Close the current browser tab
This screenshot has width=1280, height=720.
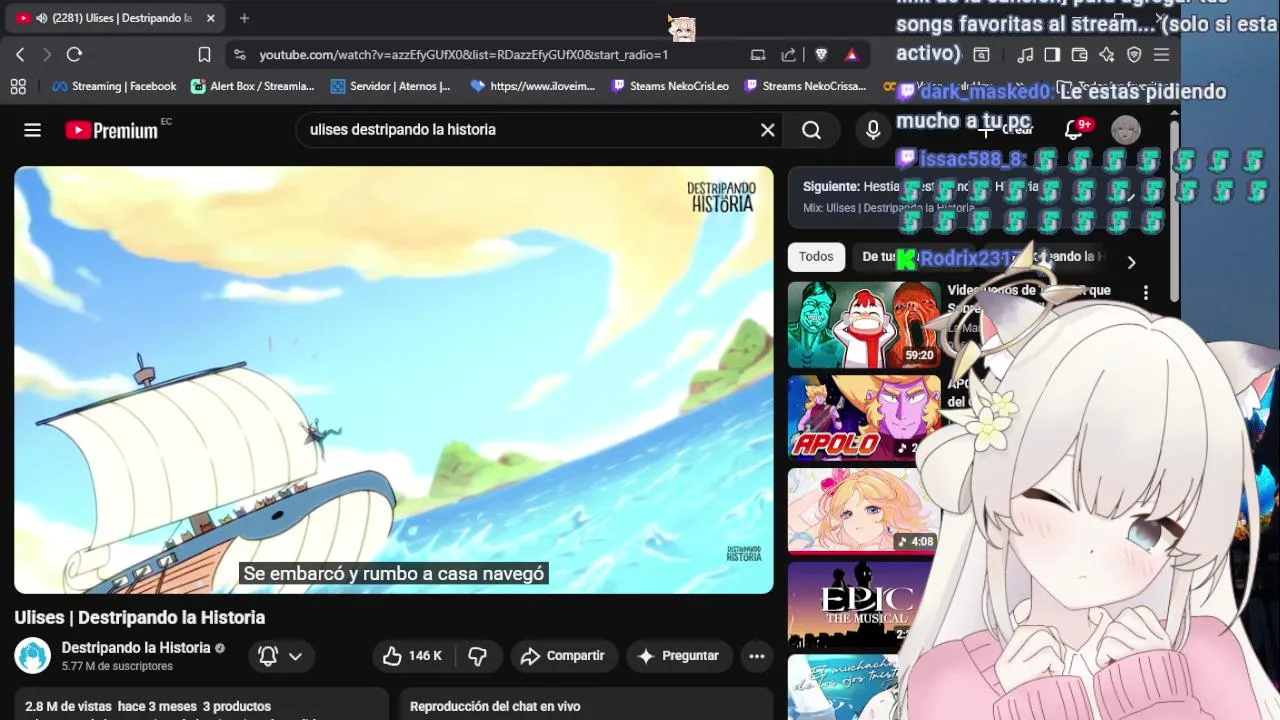pos(211,18)
